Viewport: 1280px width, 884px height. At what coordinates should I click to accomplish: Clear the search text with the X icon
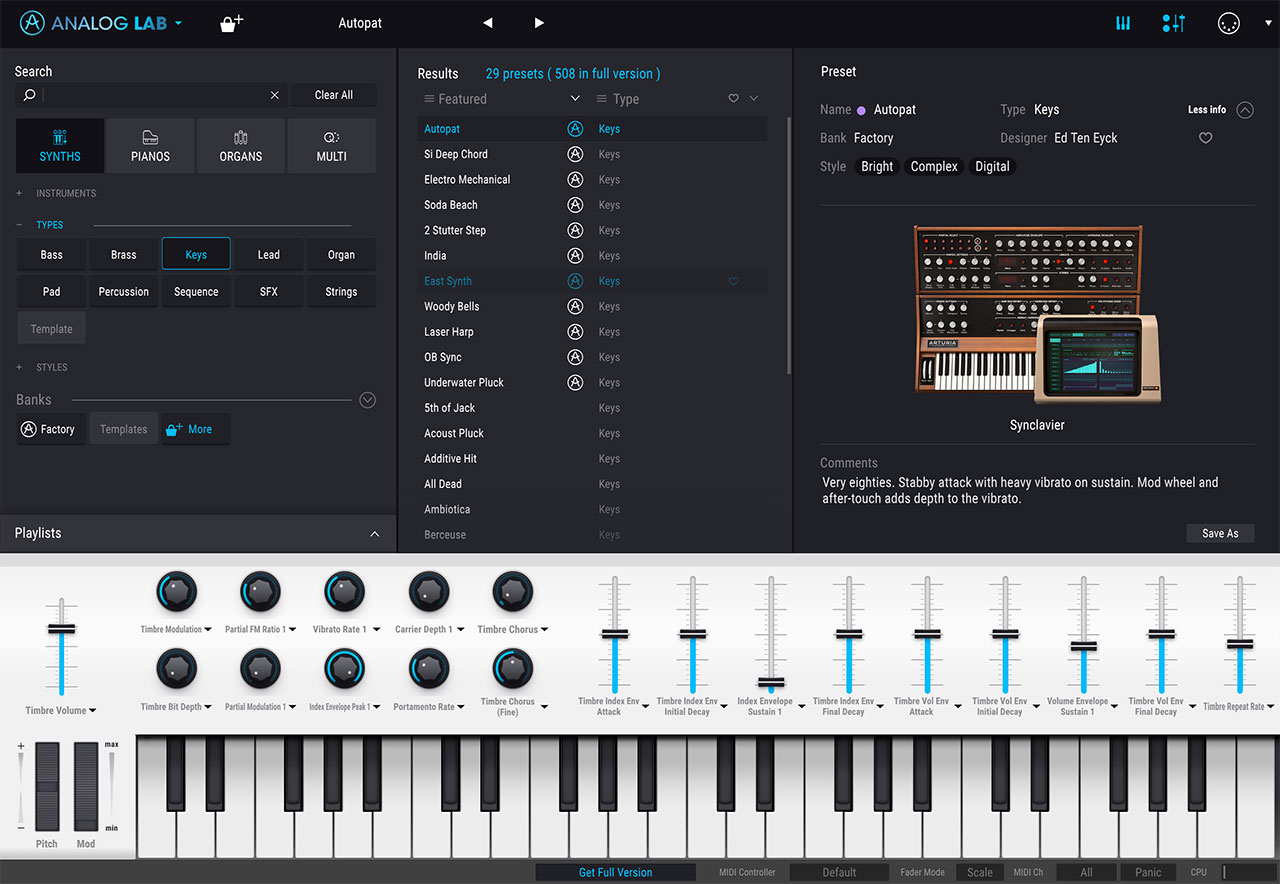[x=275, y=95]
